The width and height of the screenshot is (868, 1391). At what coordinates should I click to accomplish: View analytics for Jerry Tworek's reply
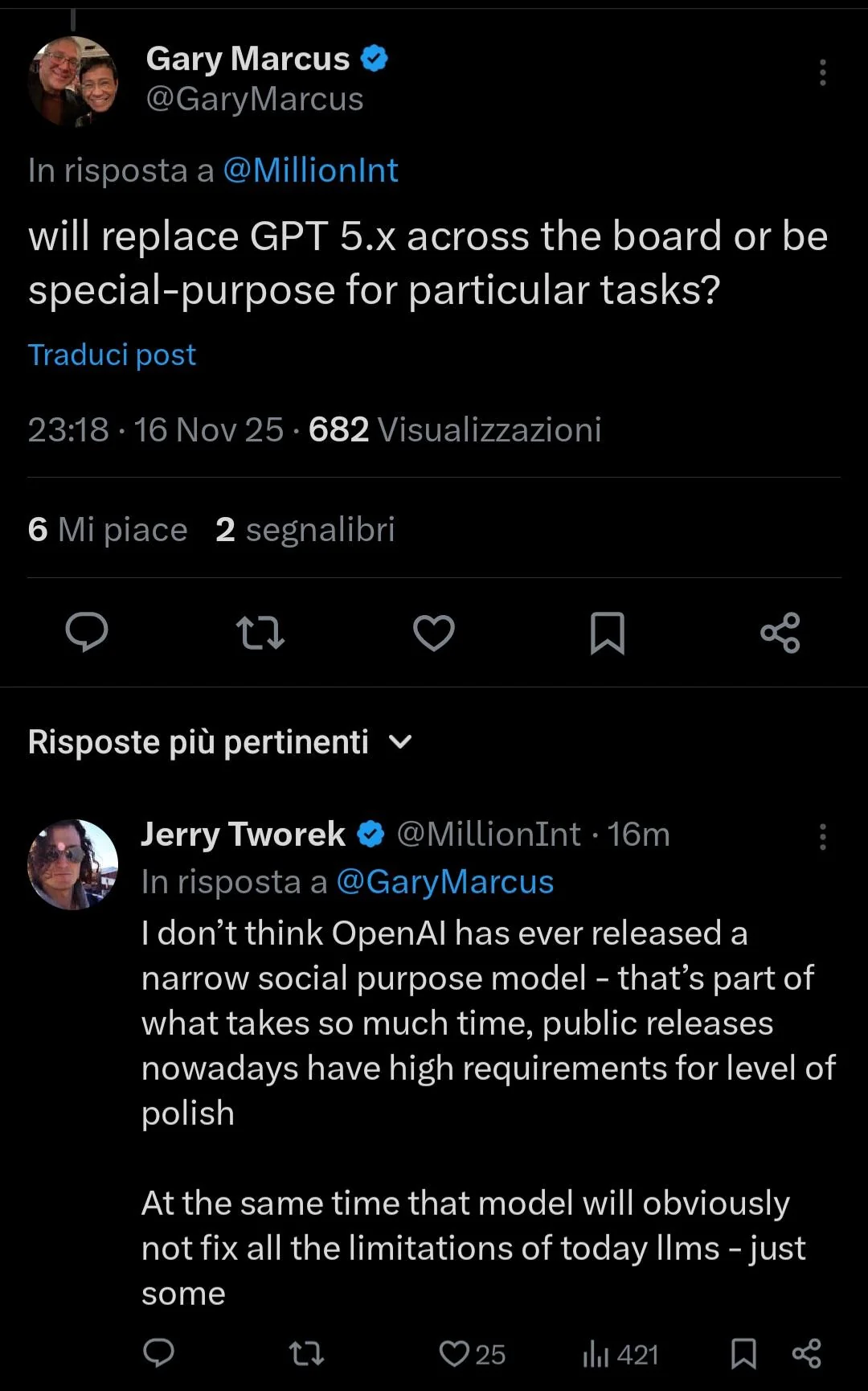coord(620,1354)
